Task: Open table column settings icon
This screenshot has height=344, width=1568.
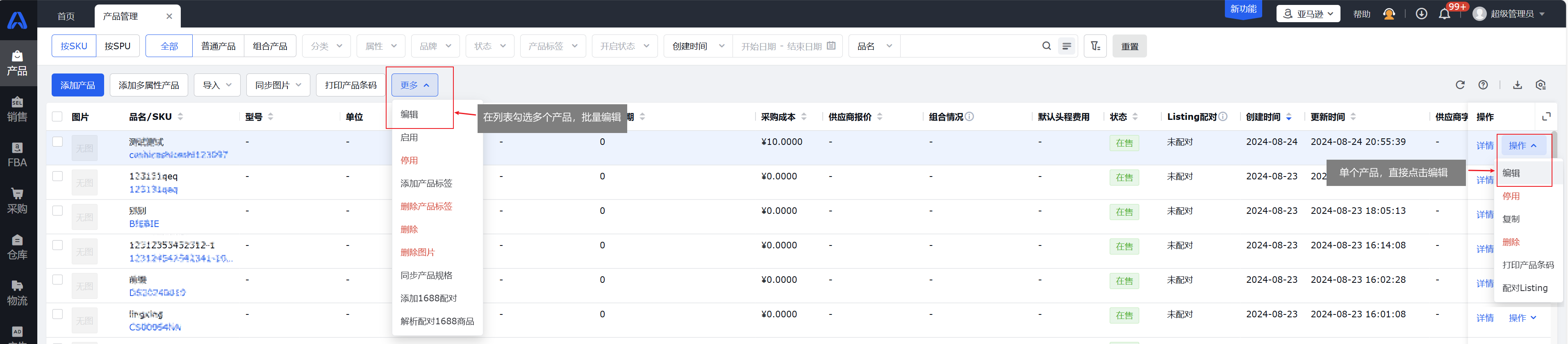Action: (1541, 85)
